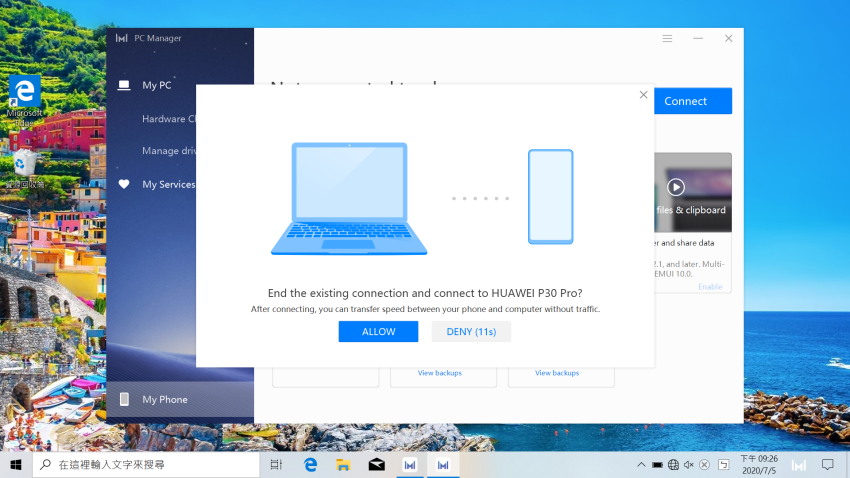The height and width of the screenshot is (478, 850).
Task: Click the laptop illustration in the dialog
Action: [x=349, y=198]
